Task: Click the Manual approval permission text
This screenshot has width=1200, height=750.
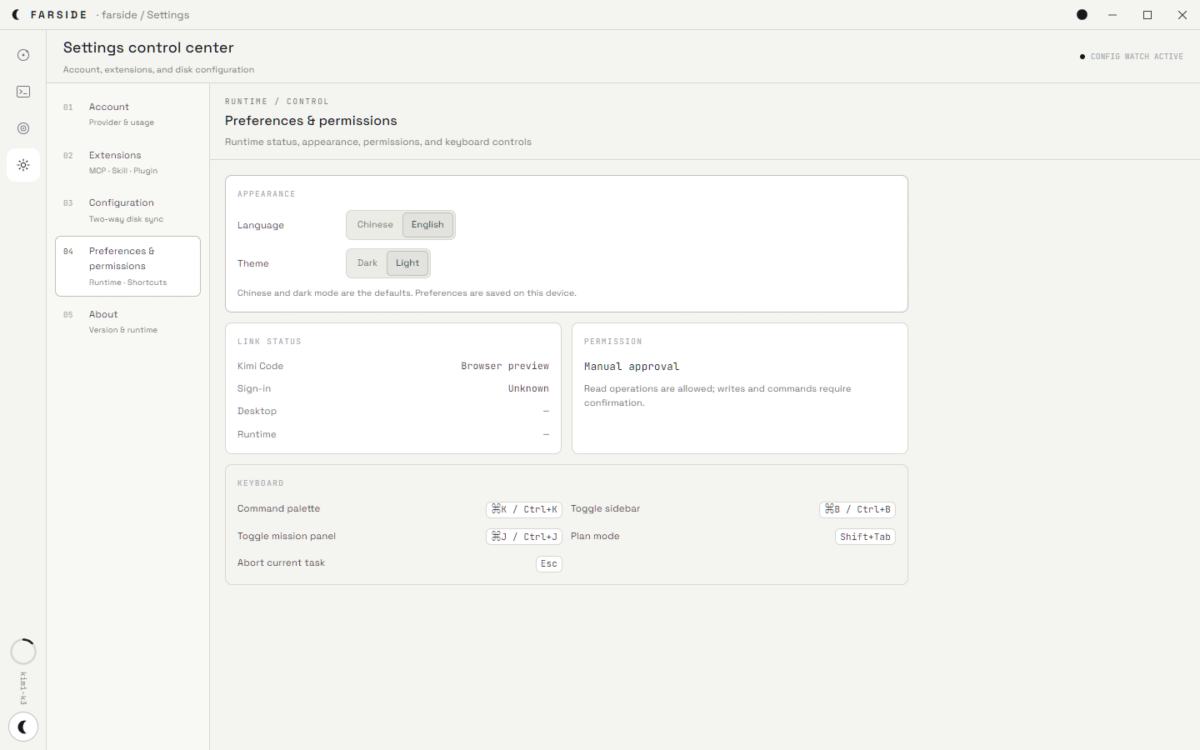Action: [631, 366]
